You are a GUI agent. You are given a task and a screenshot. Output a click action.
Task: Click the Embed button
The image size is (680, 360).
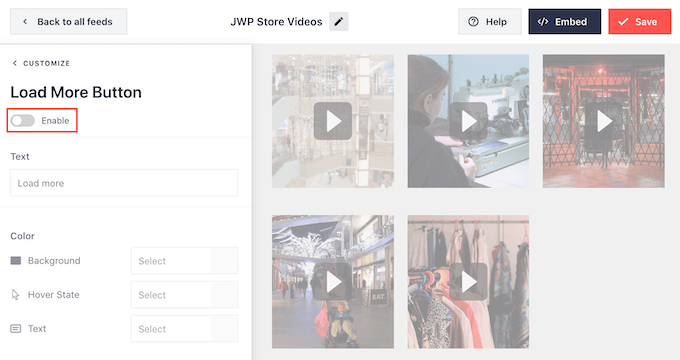pyautogui.click(x=565, y=22)
